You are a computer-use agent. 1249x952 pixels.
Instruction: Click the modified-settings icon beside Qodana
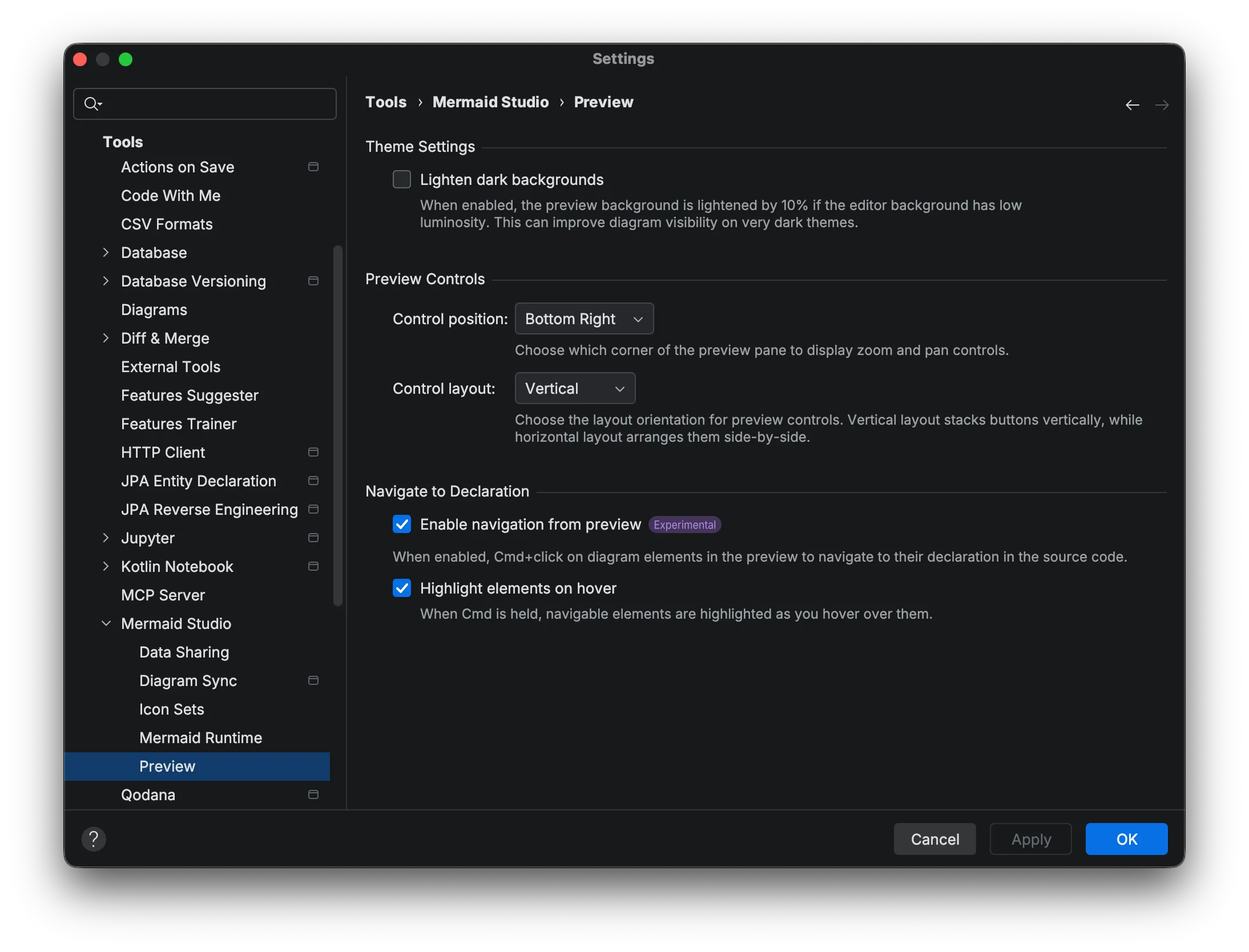pos(313,794)
